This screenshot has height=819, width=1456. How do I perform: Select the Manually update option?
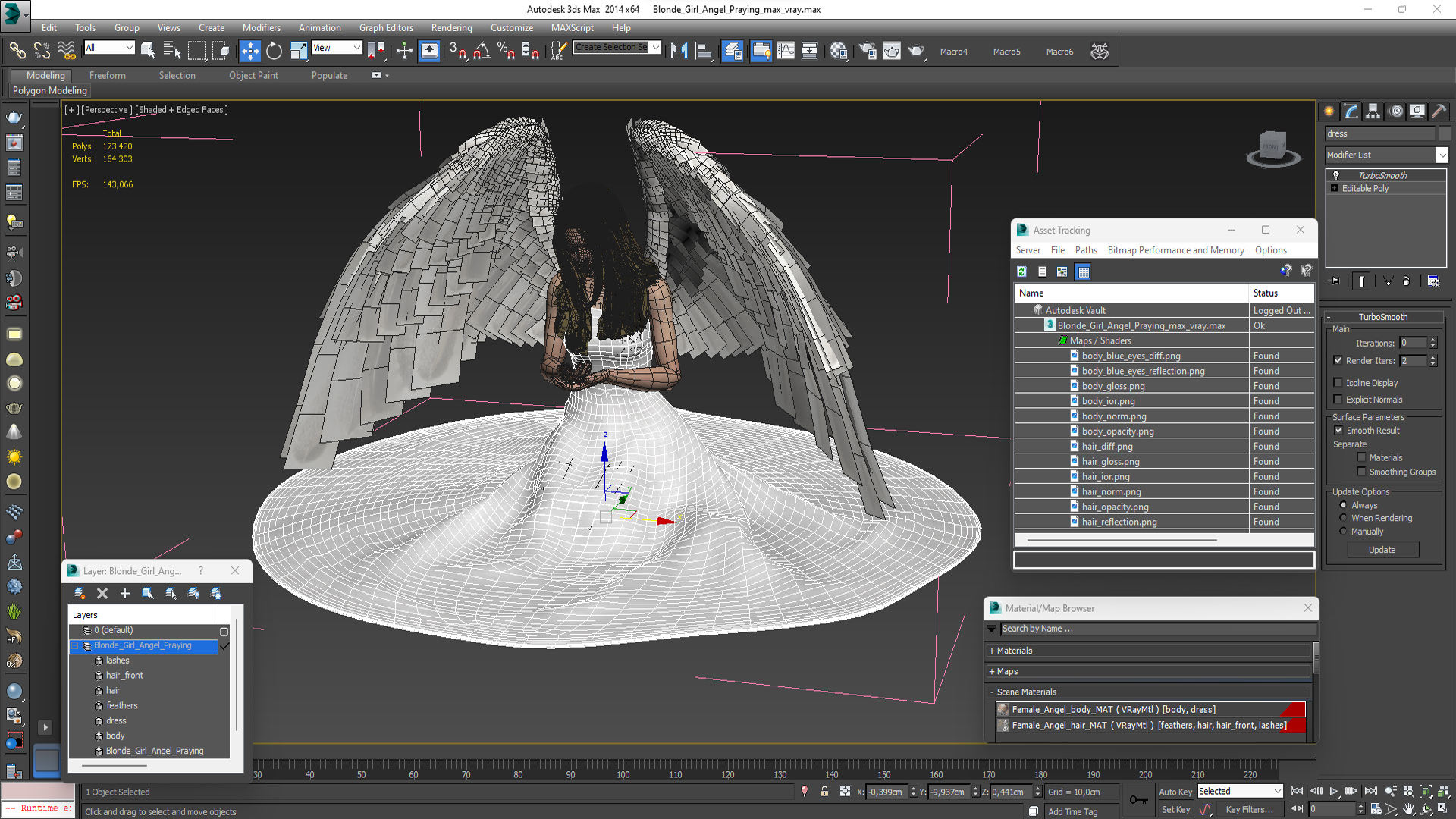(x=1343, y=532)
